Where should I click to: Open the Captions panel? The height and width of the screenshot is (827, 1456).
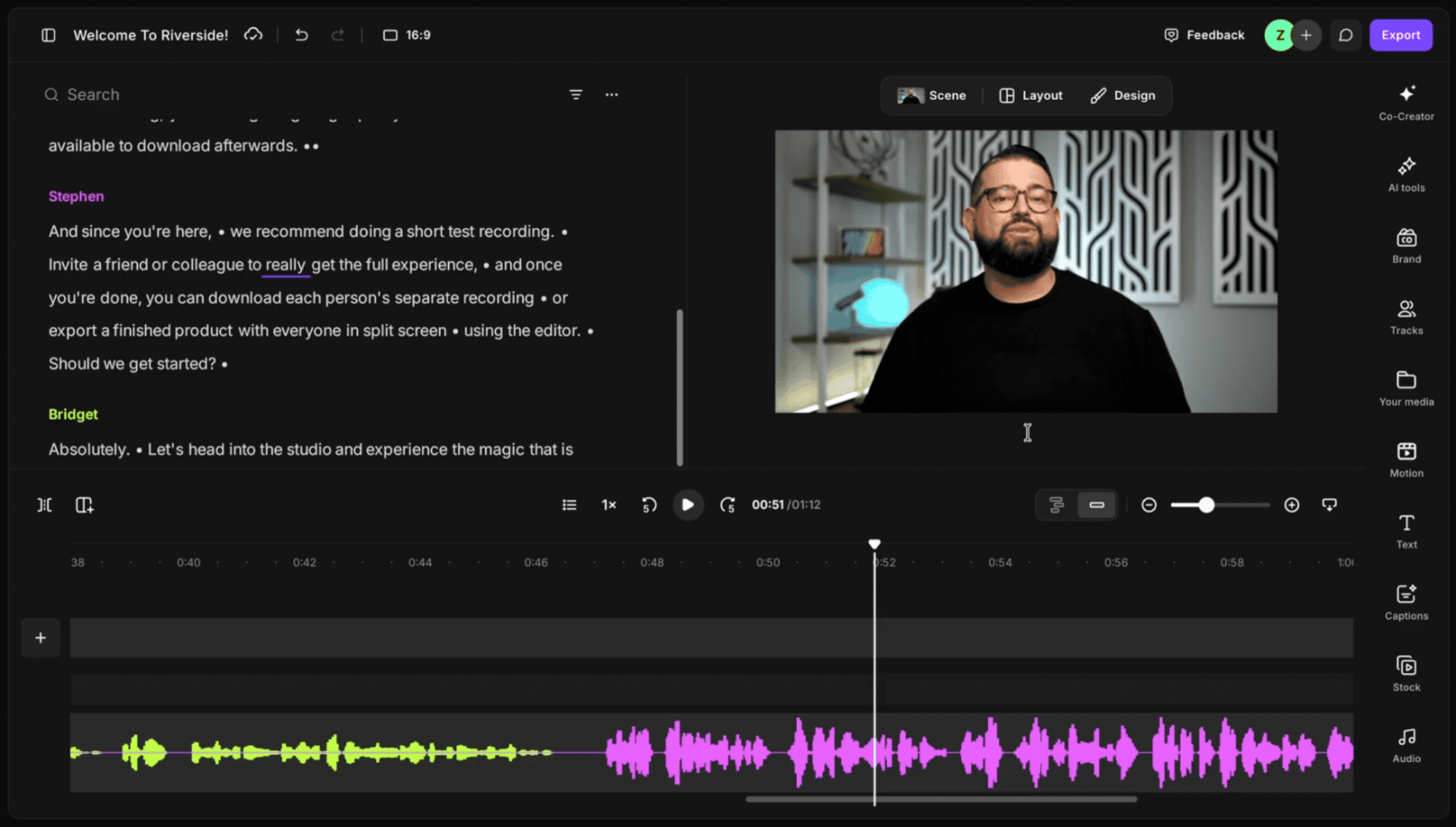pyautogui.click(x=1406, y=602)
